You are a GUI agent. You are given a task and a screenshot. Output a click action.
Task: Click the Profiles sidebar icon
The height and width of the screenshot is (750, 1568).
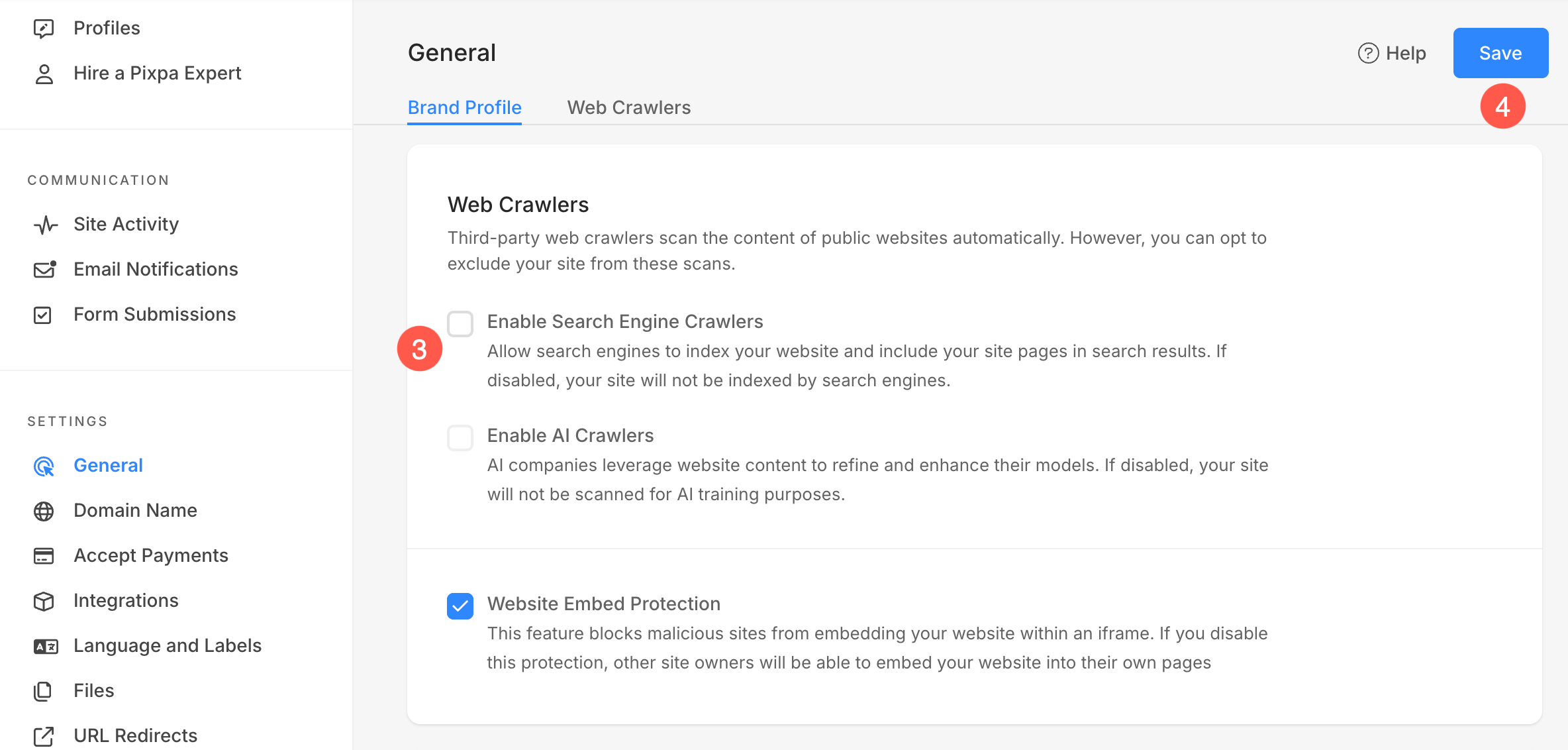44,28
